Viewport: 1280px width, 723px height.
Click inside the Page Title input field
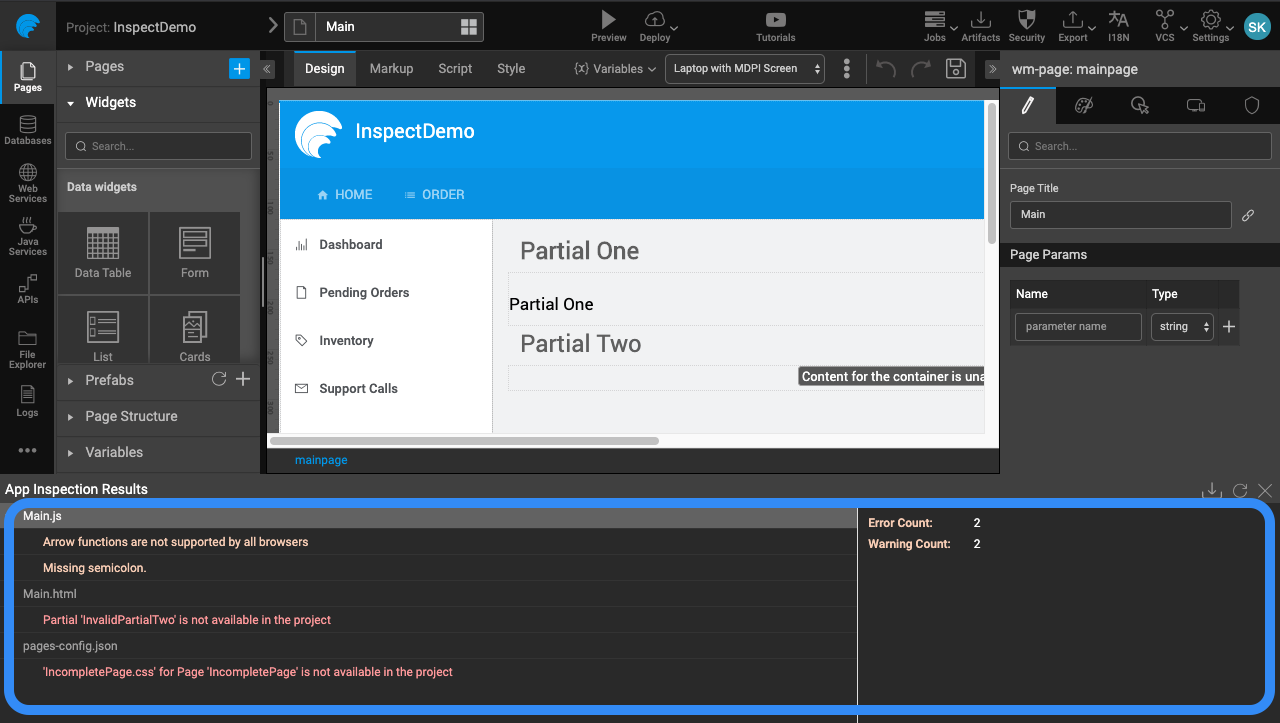(x=1120, y=214)
